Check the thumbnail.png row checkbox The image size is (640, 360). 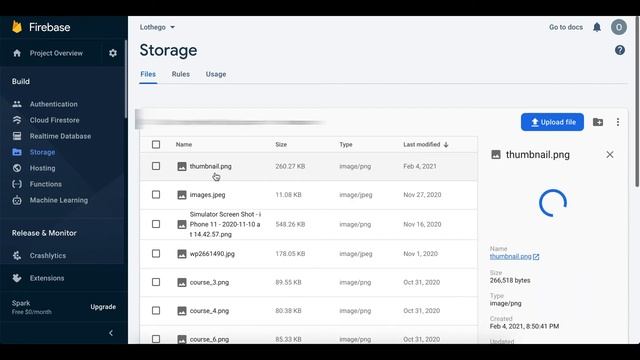click(x=156, y=166)
